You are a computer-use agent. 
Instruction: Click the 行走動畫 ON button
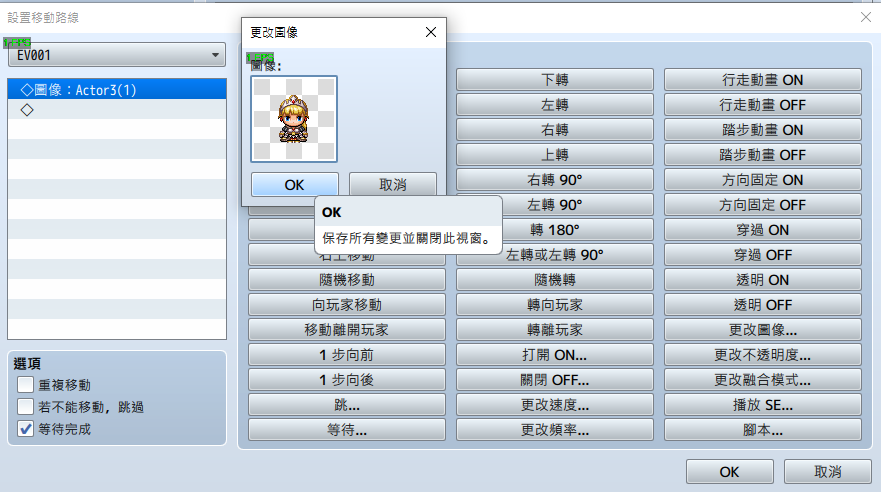pyautogui.click(x=762, y=80)
